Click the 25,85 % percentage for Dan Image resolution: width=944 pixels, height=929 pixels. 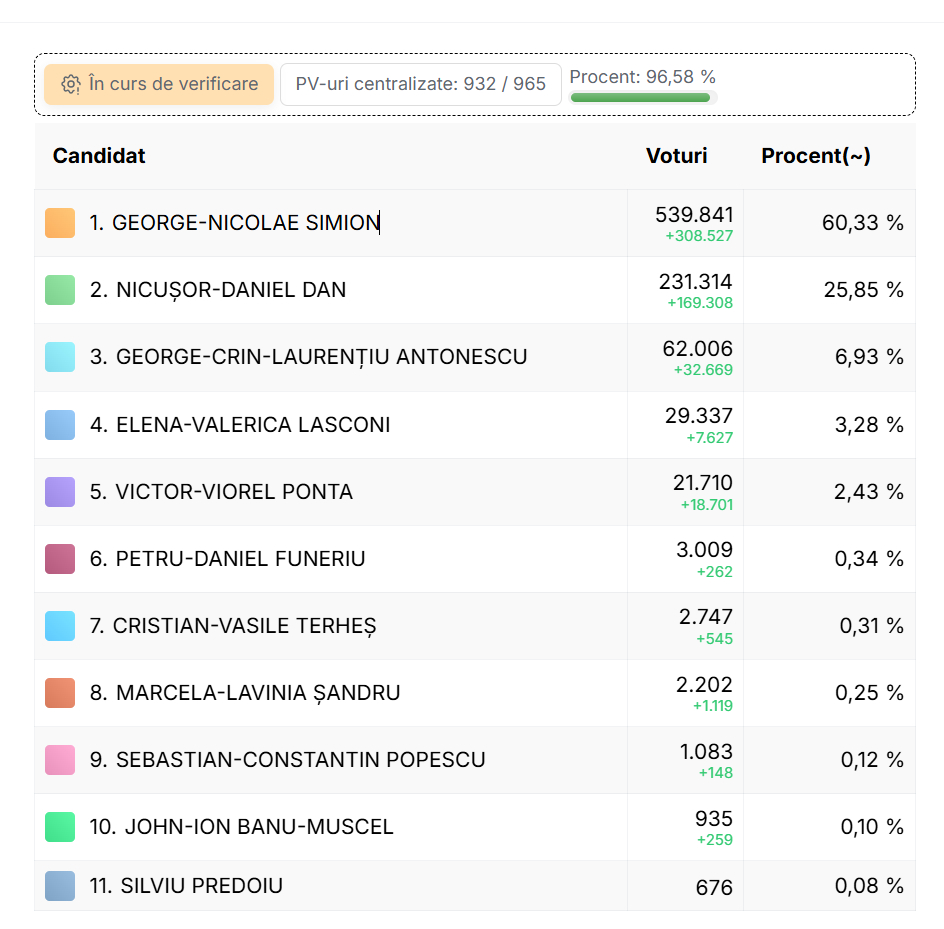pos(862,290)
